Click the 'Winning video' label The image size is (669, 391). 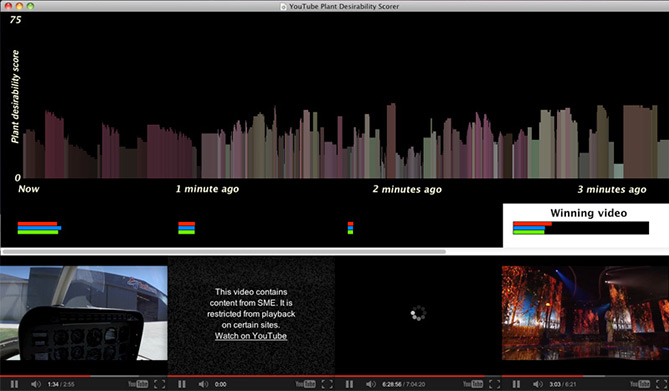click(588, 213)
